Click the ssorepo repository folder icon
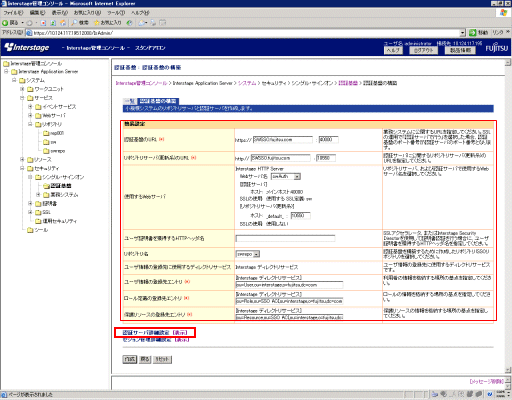The image size is (512, 400). tap(46, 151)
